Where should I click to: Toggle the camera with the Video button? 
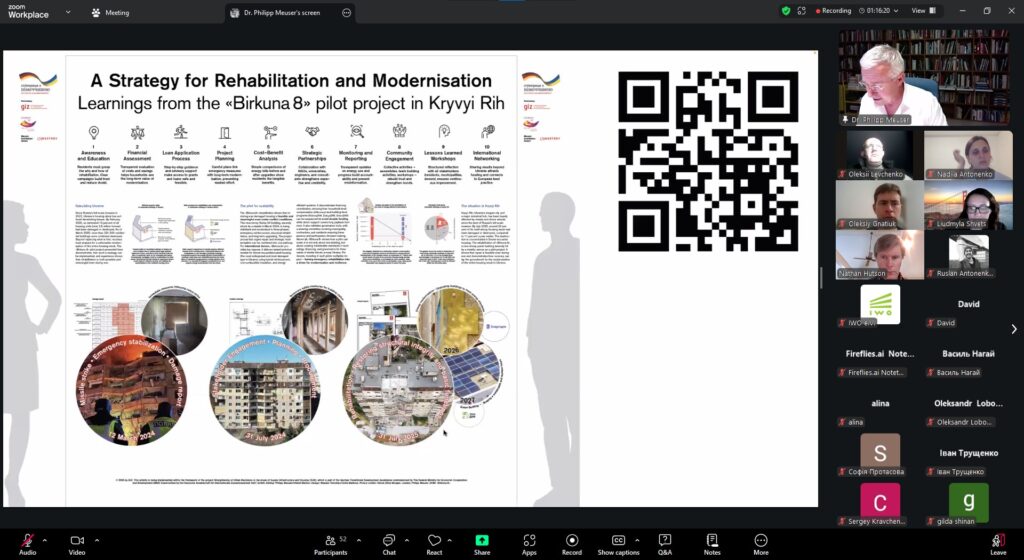click(76, 541)
